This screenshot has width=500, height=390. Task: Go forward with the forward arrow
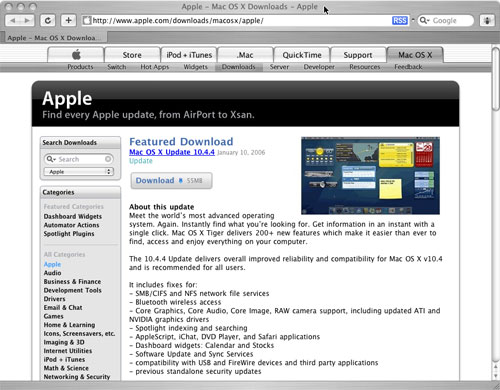coord(28,21)
